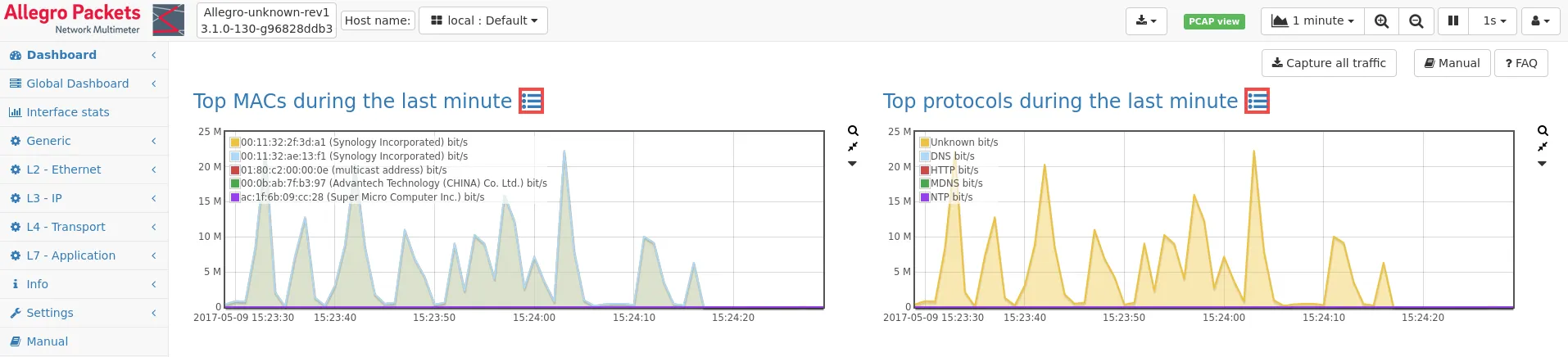This screenshot has height=357, width=1568.
Task: Open the FAQ button
Action: (x=1521, y=63)
